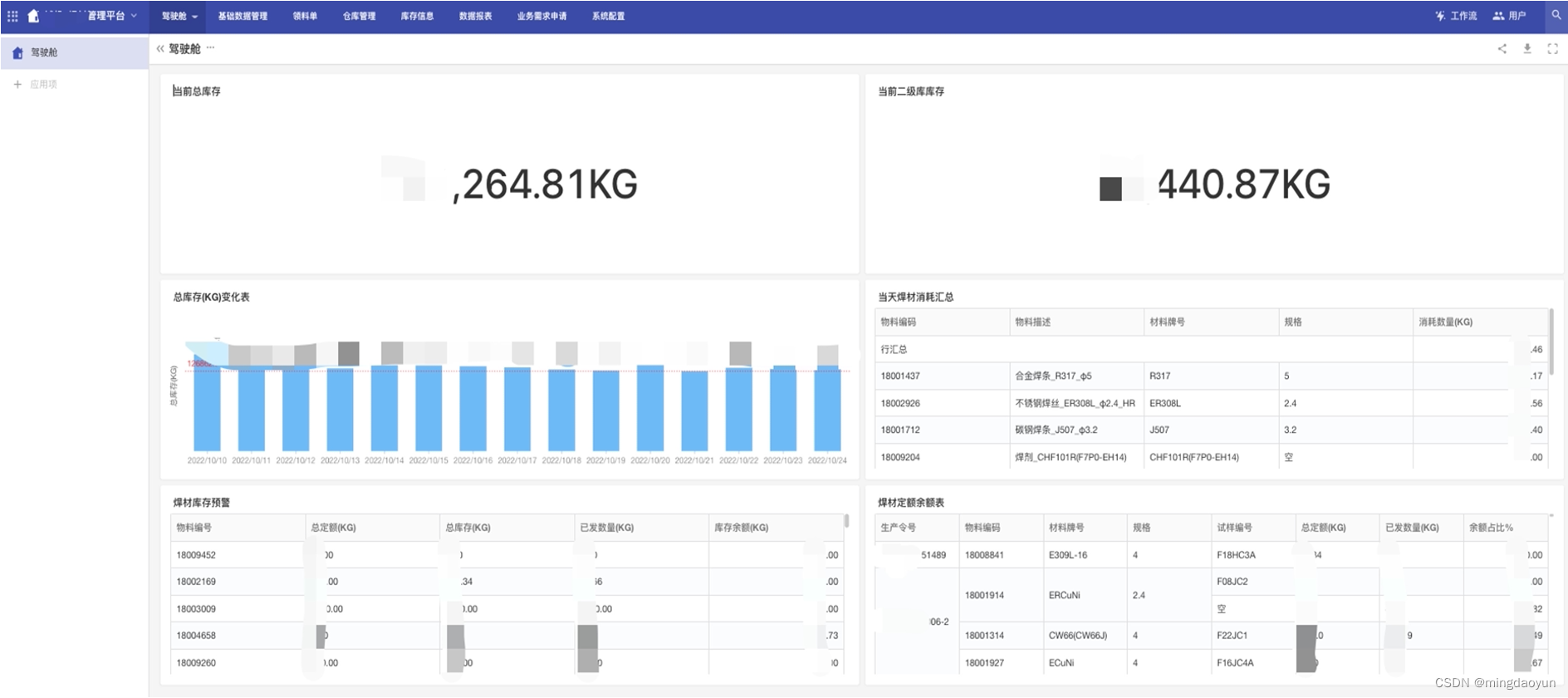Click the 2022/10/17 bar in the inventory chart

pyautogui.click(x=517, y=409)
